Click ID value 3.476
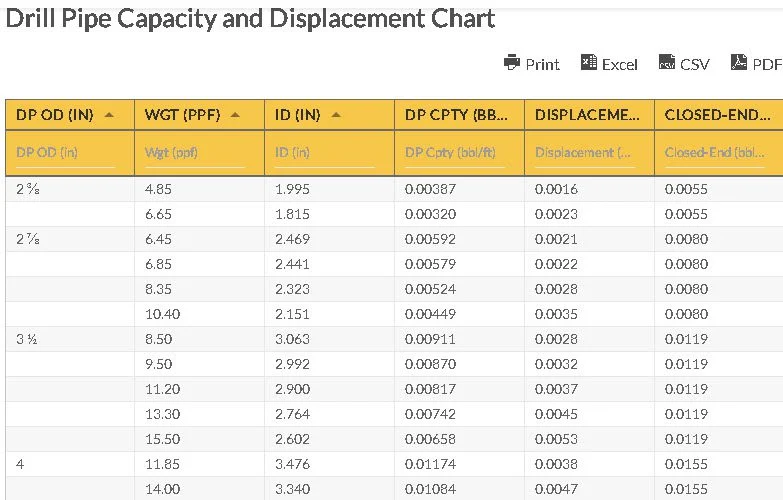Image resolution: width=783 pixels, height=500 pixels. click(292, 464)
